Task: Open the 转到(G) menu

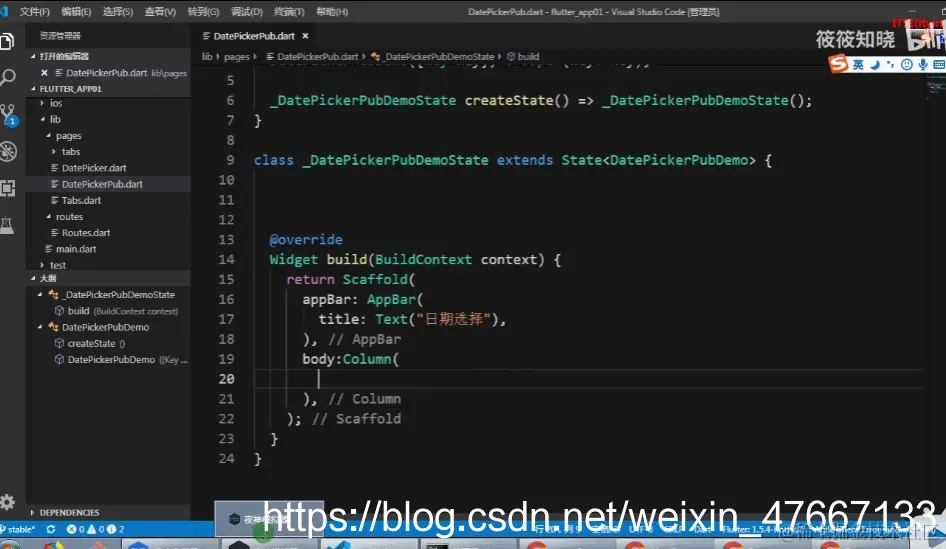Action: pyautogui.click(x=203, y=11)
